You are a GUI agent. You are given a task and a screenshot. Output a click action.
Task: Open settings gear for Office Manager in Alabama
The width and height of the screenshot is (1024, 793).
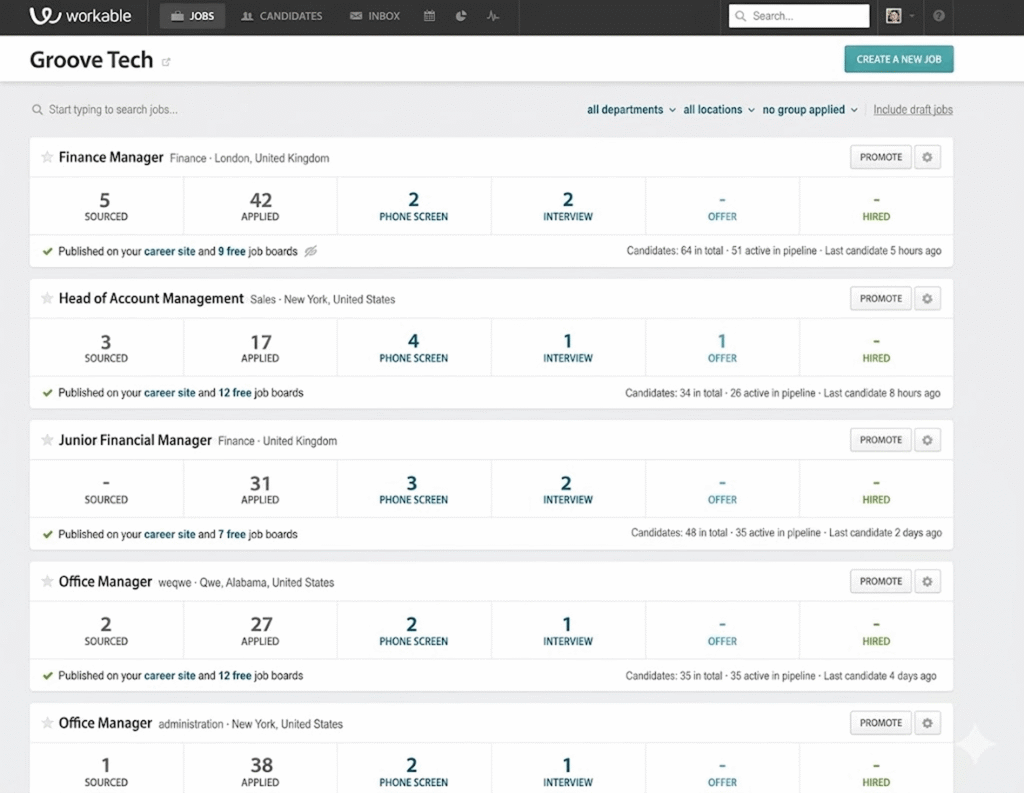click(927, 581)
